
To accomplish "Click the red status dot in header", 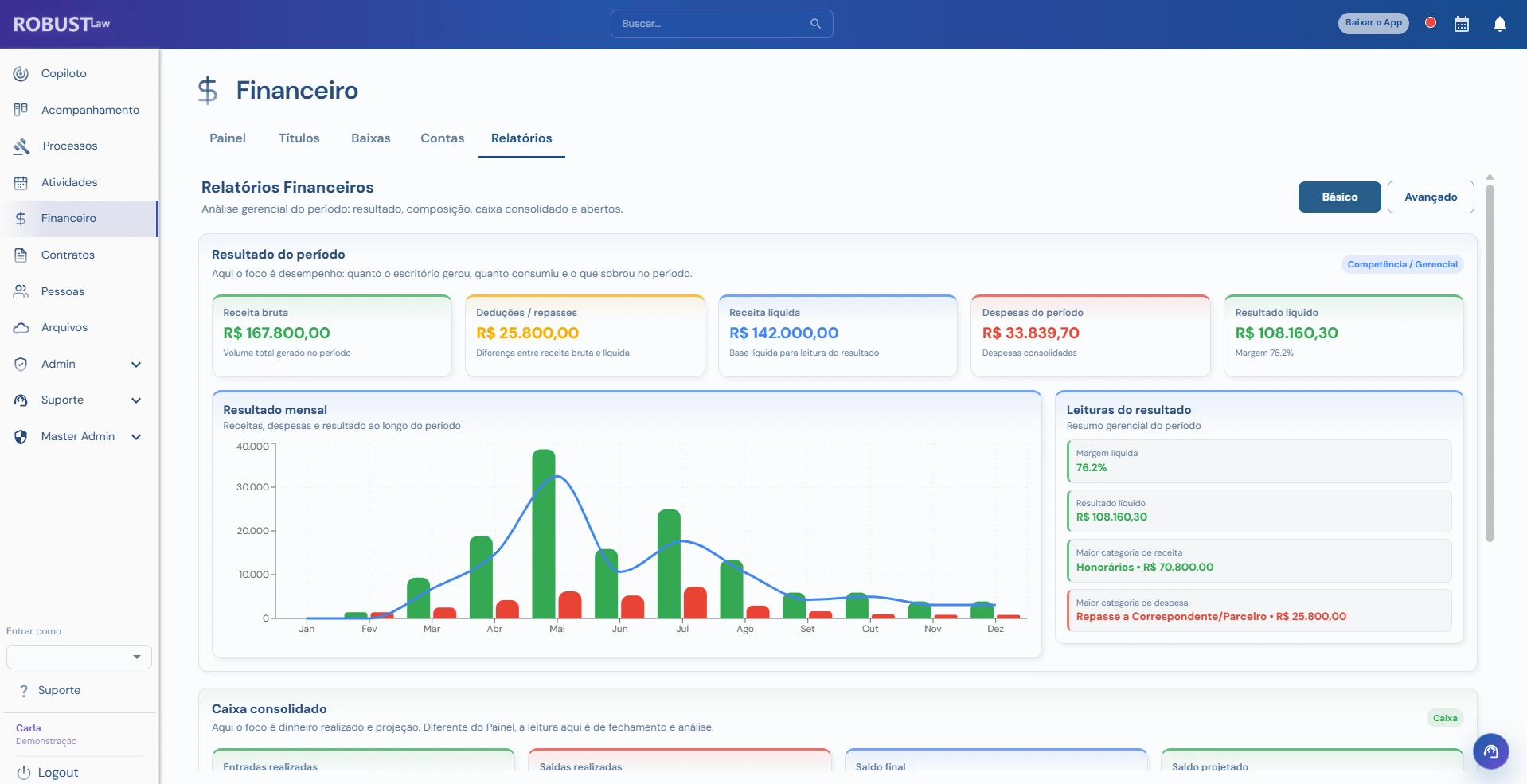I will pyautogui.click(x=1431, y=22).
